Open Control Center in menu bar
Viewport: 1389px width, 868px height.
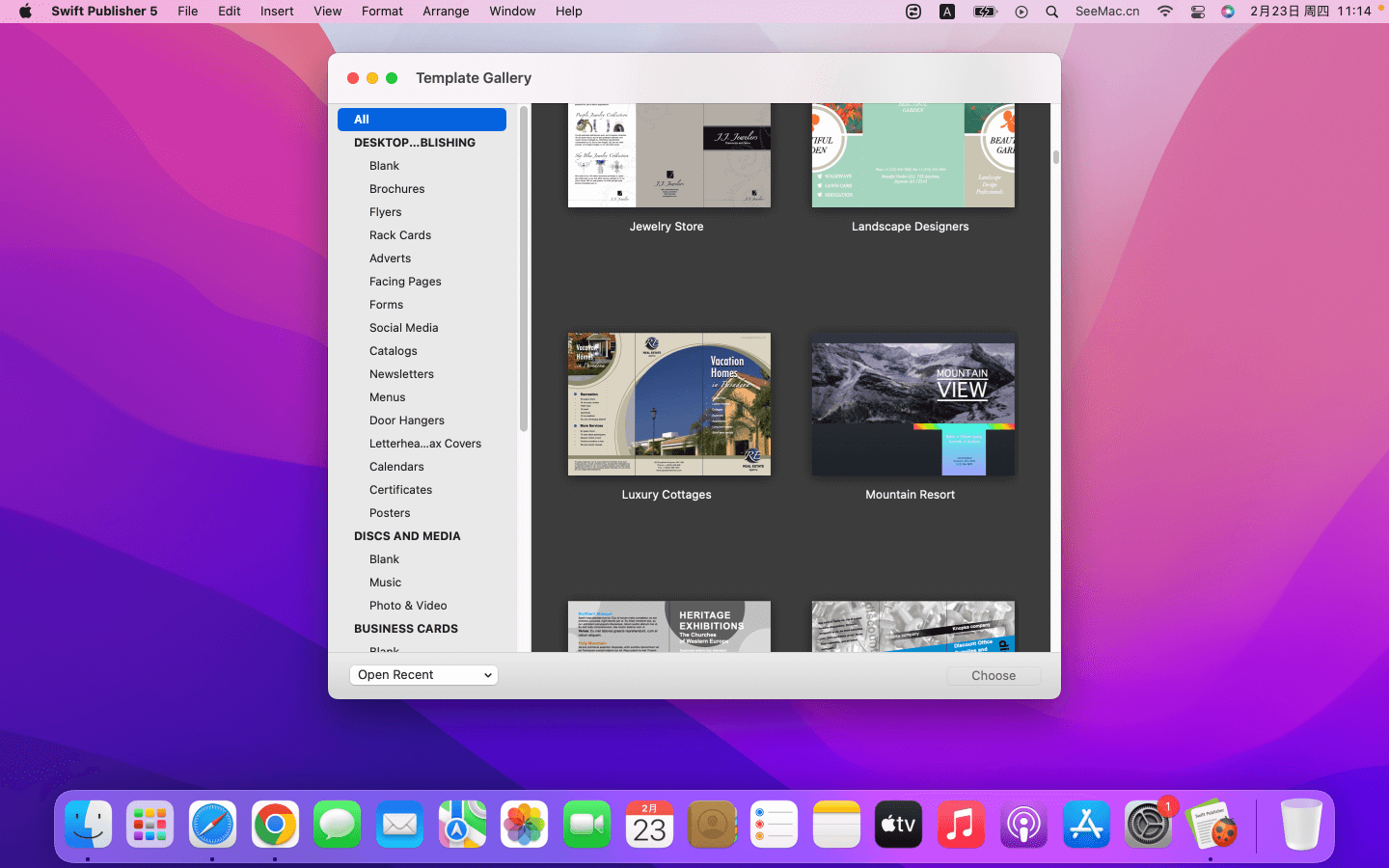(x=1197, y=12)
